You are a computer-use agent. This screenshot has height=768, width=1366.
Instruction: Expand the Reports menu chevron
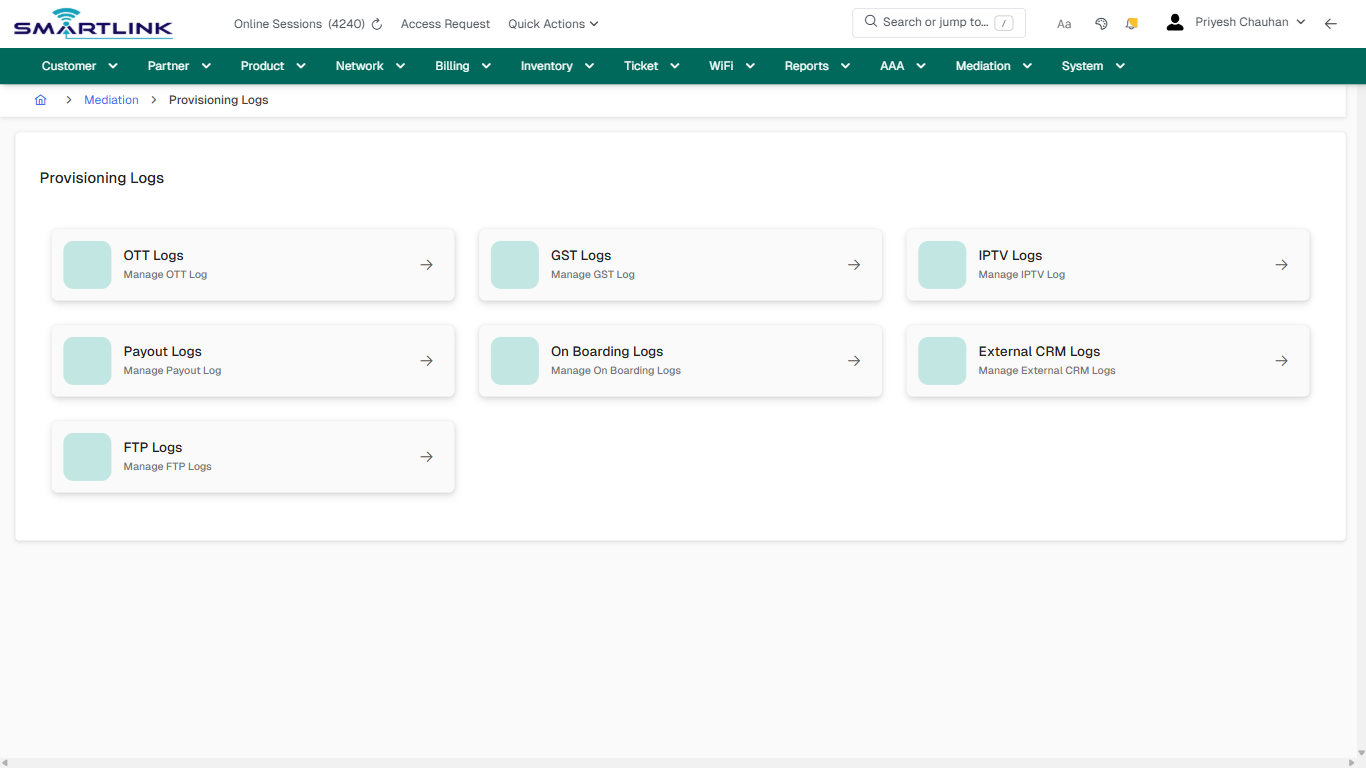pos(845,66)
